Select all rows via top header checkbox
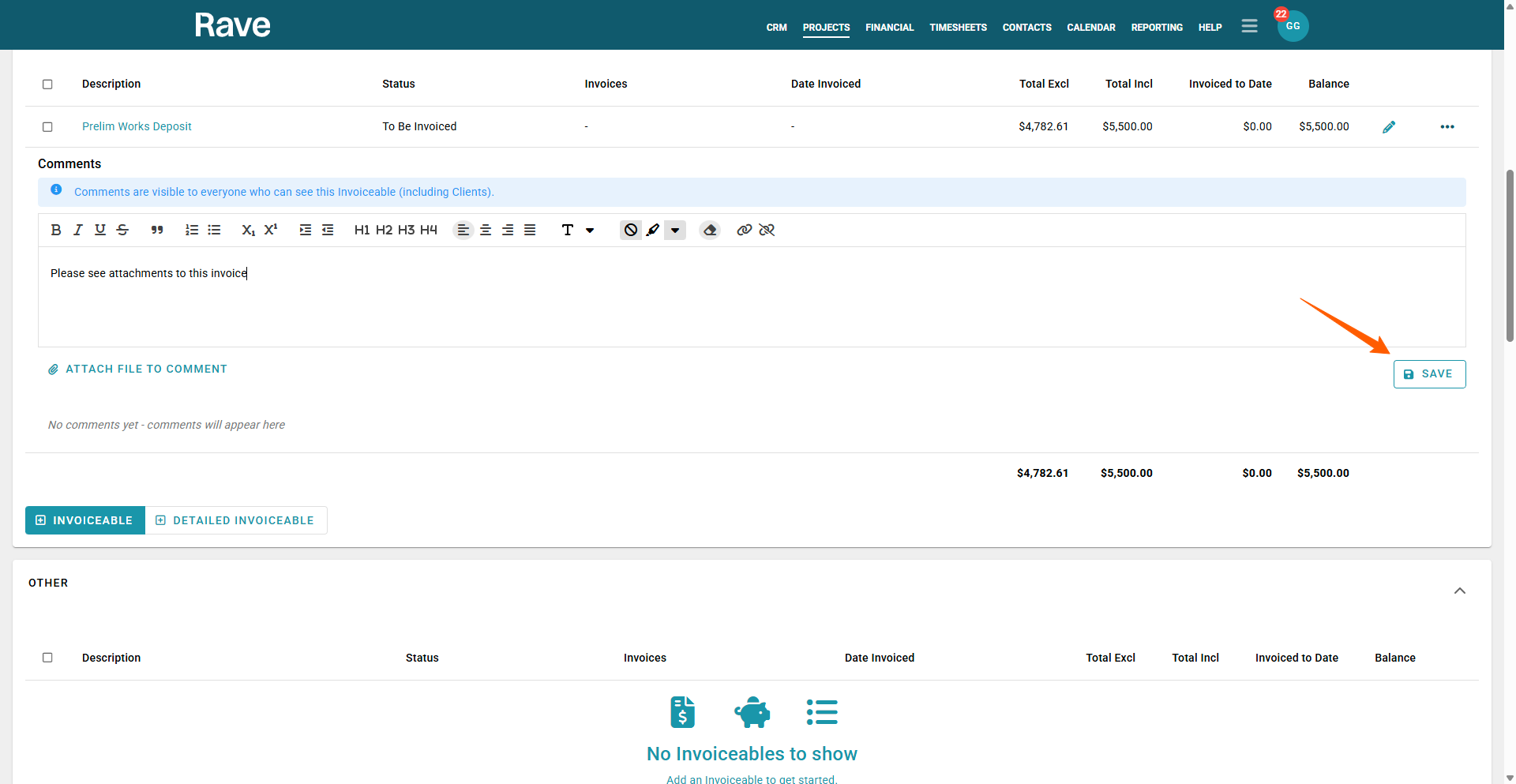Viewport: 1516px width, 784px height. pos(47,84)
